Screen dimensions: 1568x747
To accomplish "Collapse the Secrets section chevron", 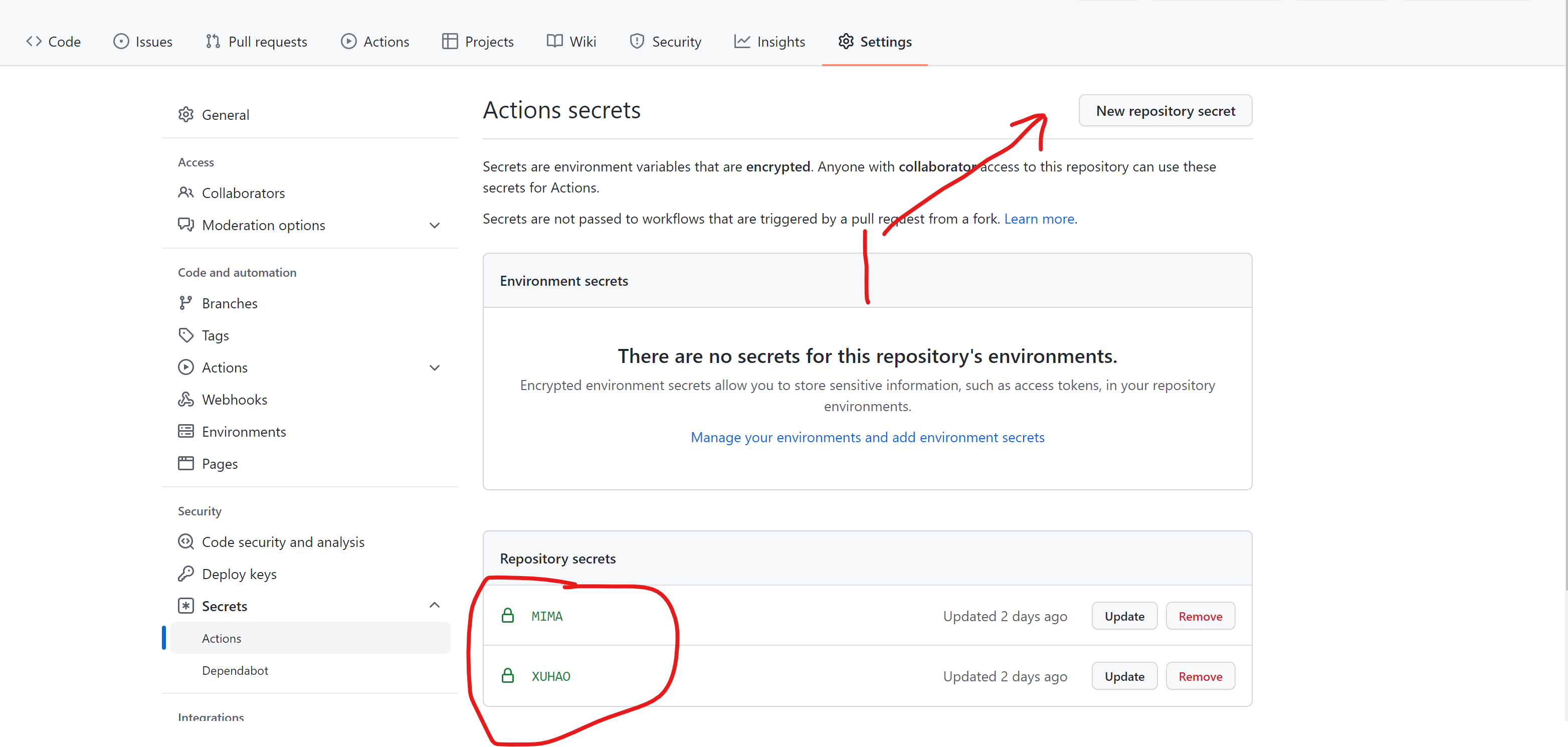I will 434,605.
